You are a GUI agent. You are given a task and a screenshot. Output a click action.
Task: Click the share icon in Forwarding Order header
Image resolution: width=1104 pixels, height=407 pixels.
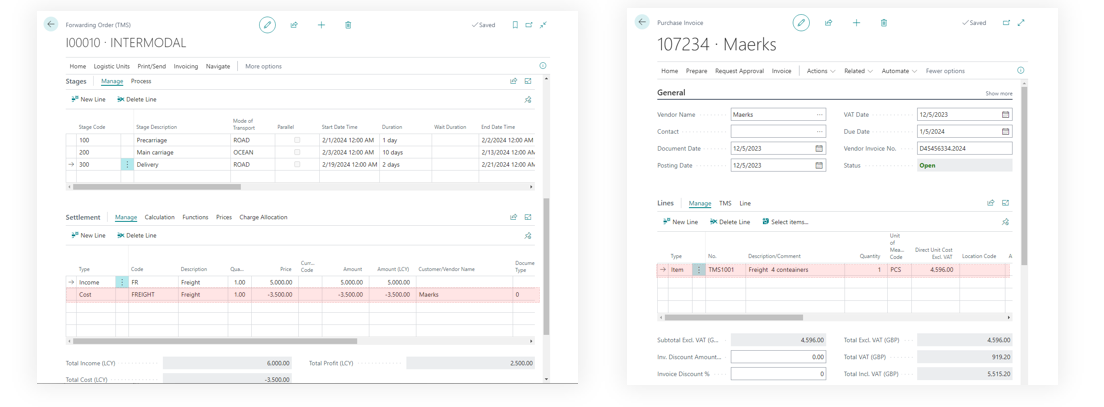(294, 25)
